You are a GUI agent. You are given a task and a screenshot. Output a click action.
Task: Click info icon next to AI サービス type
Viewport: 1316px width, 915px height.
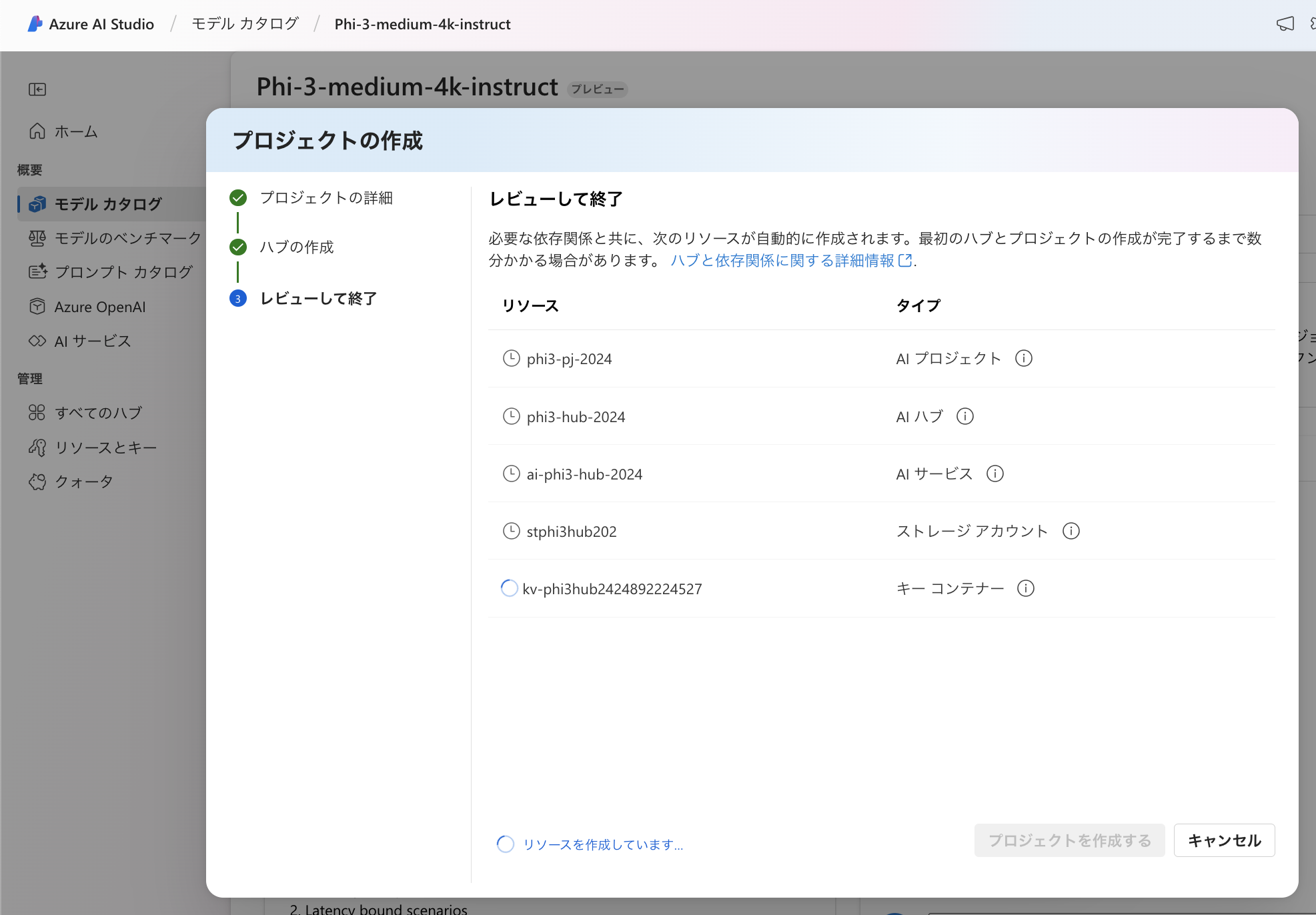[x=995, y=474]
